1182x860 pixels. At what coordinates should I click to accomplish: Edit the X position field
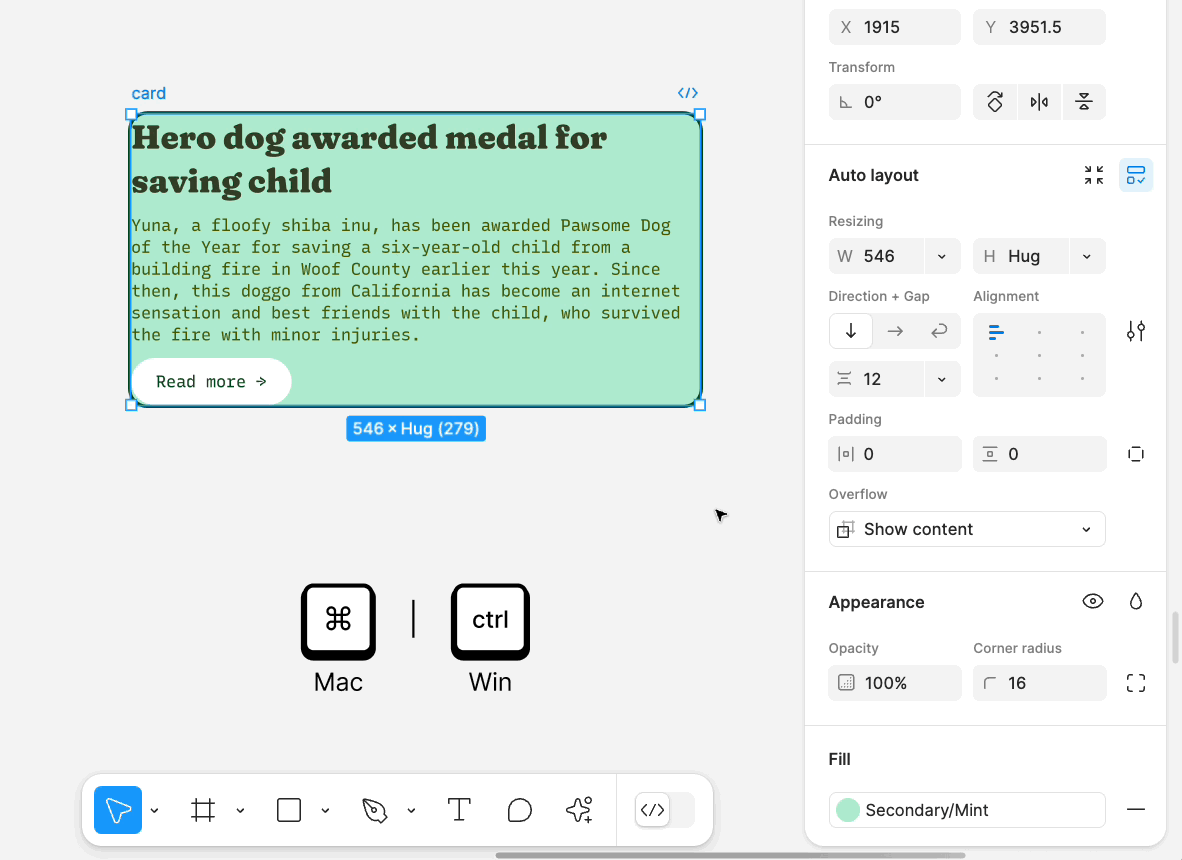pyautogui.click(x=895, y=27)
